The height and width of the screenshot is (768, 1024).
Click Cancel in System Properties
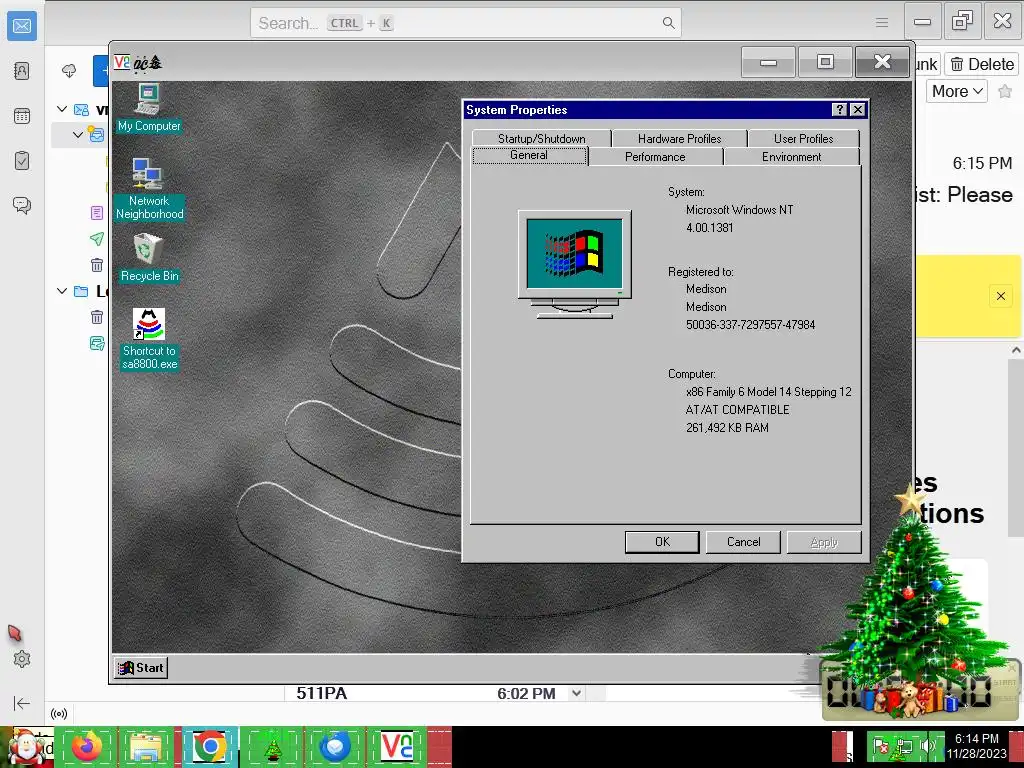click(743, 542)
